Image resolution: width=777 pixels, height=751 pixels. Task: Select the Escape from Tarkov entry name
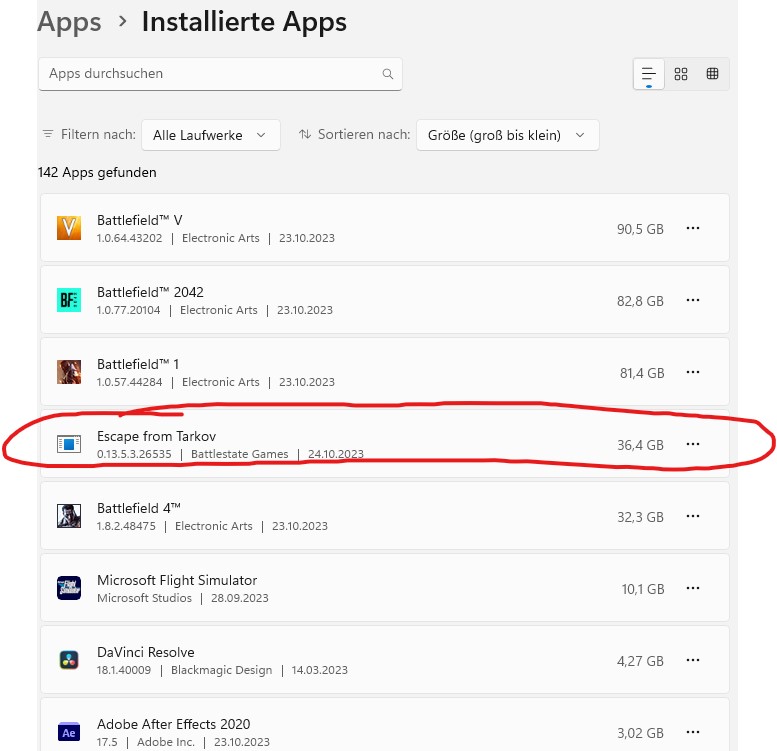(x=157, y=436)
